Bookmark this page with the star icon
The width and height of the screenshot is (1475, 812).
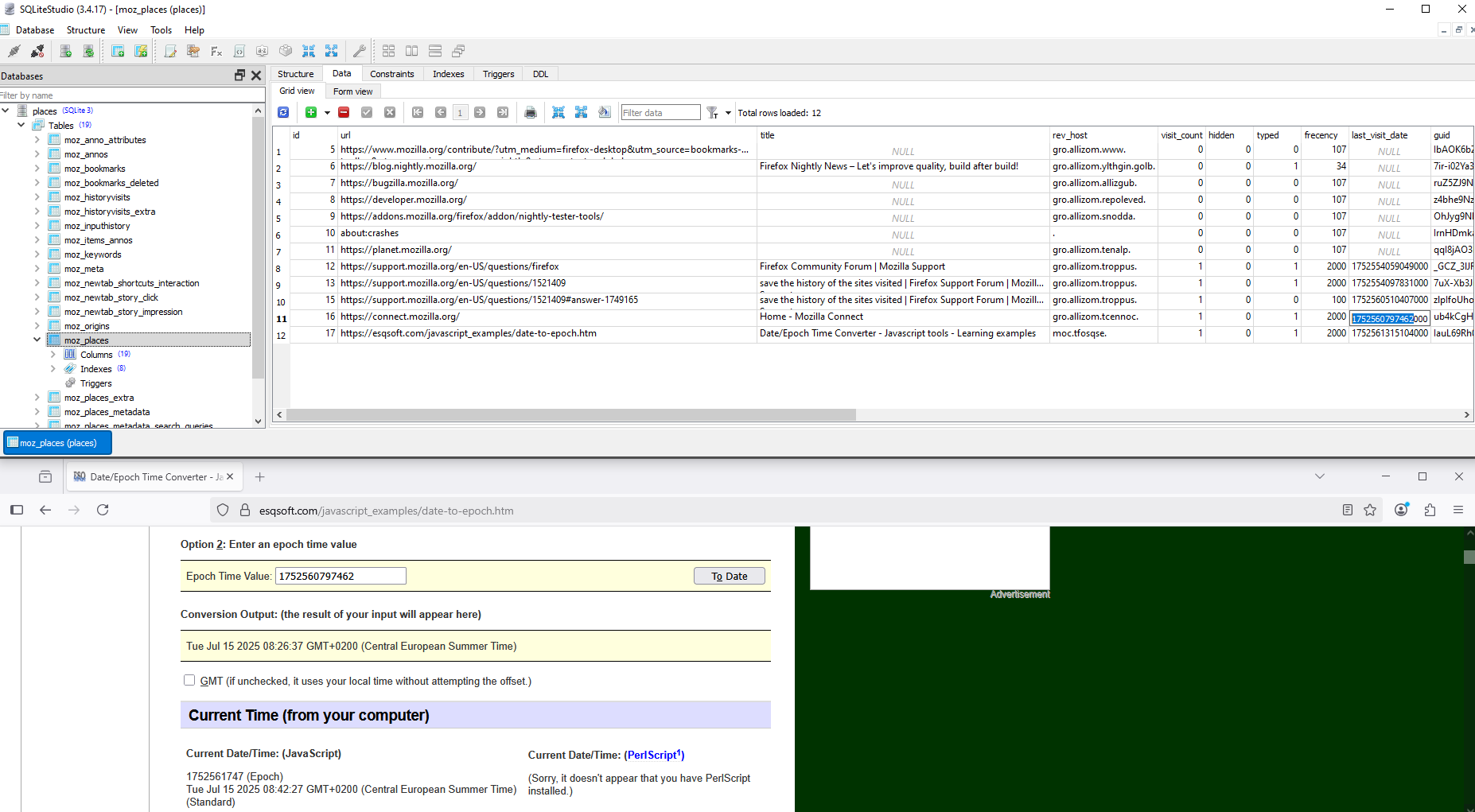1370,510
